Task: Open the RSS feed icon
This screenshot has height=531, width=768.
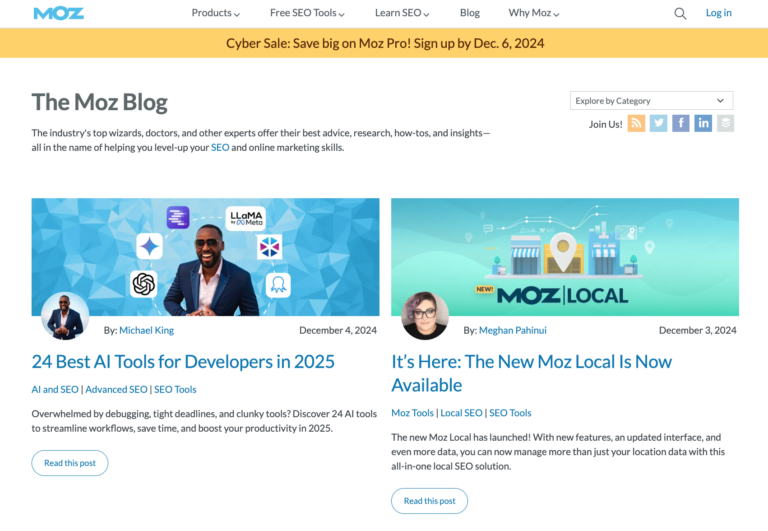Action: [636, 123]
